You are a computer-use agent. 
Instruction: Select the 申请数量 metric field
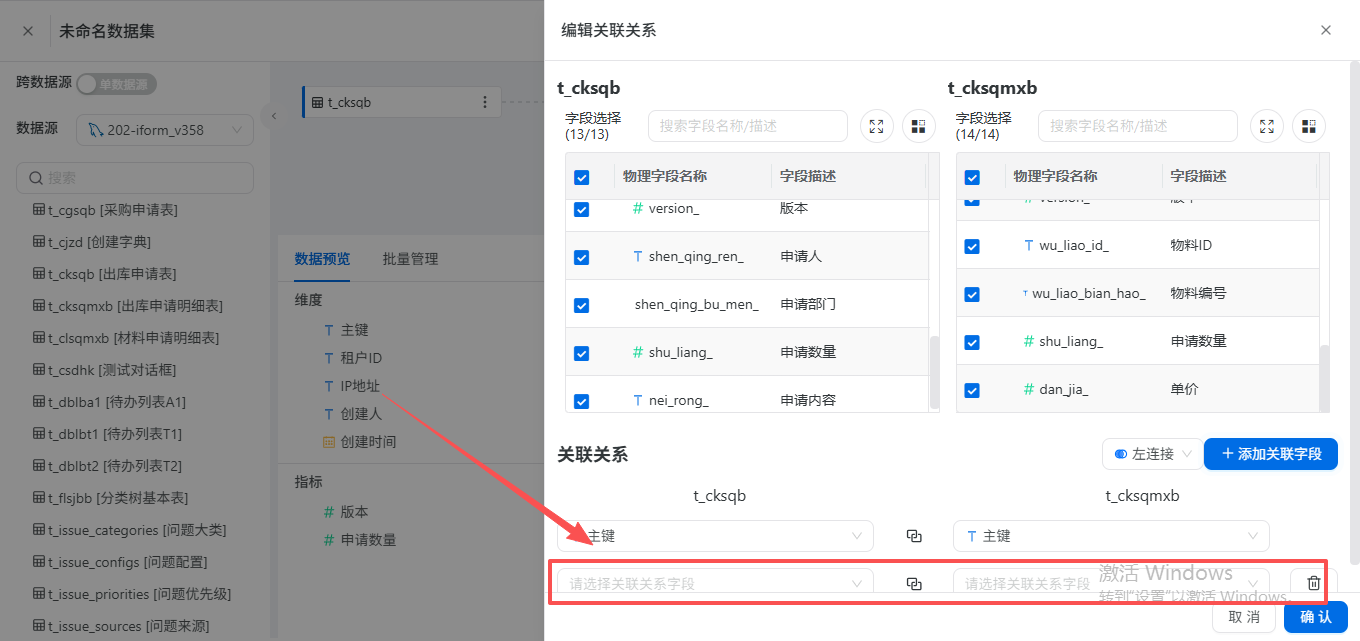pos(359,540)
